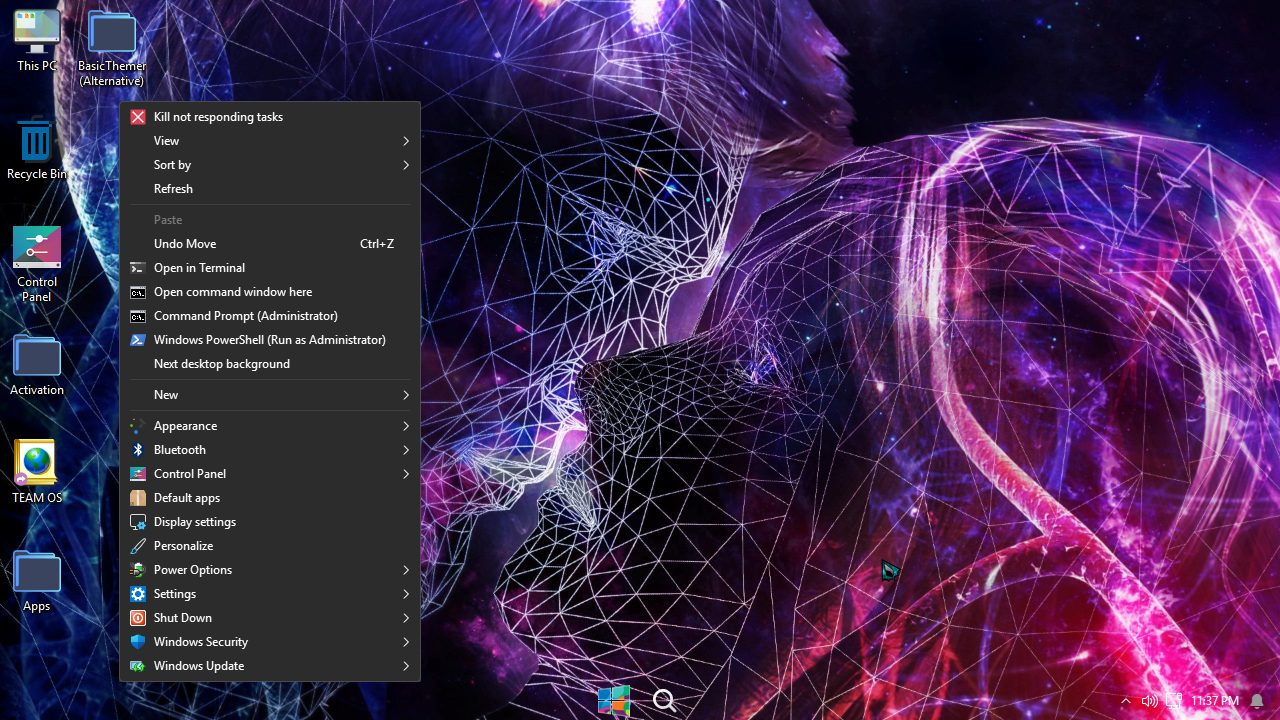Expand the View submenu arrow
Image resolution: width=1280 pixels, height=720 pixels.
[x=406, y=141]
